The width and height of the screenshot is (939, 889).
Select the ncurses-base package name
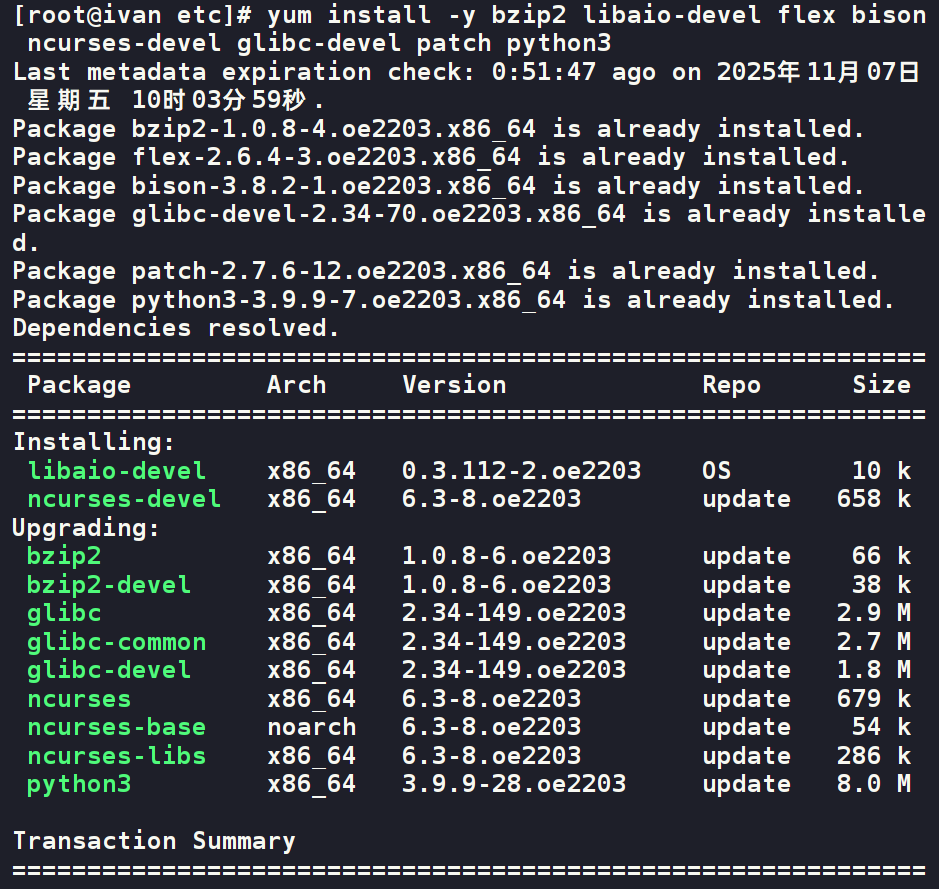(x=117, y=727)
